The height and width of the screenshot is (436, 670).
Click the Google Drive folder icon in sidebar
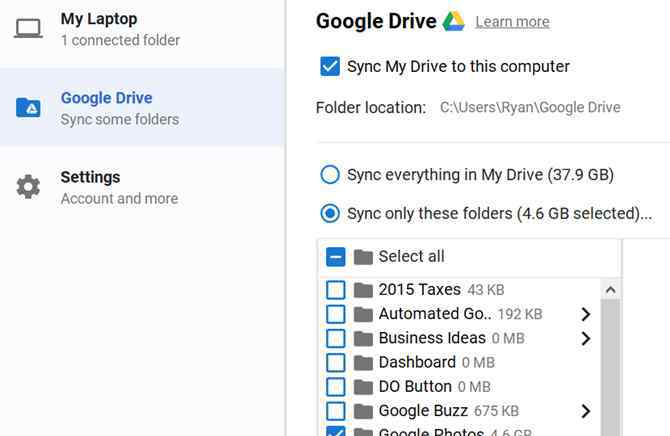point(28,108)
